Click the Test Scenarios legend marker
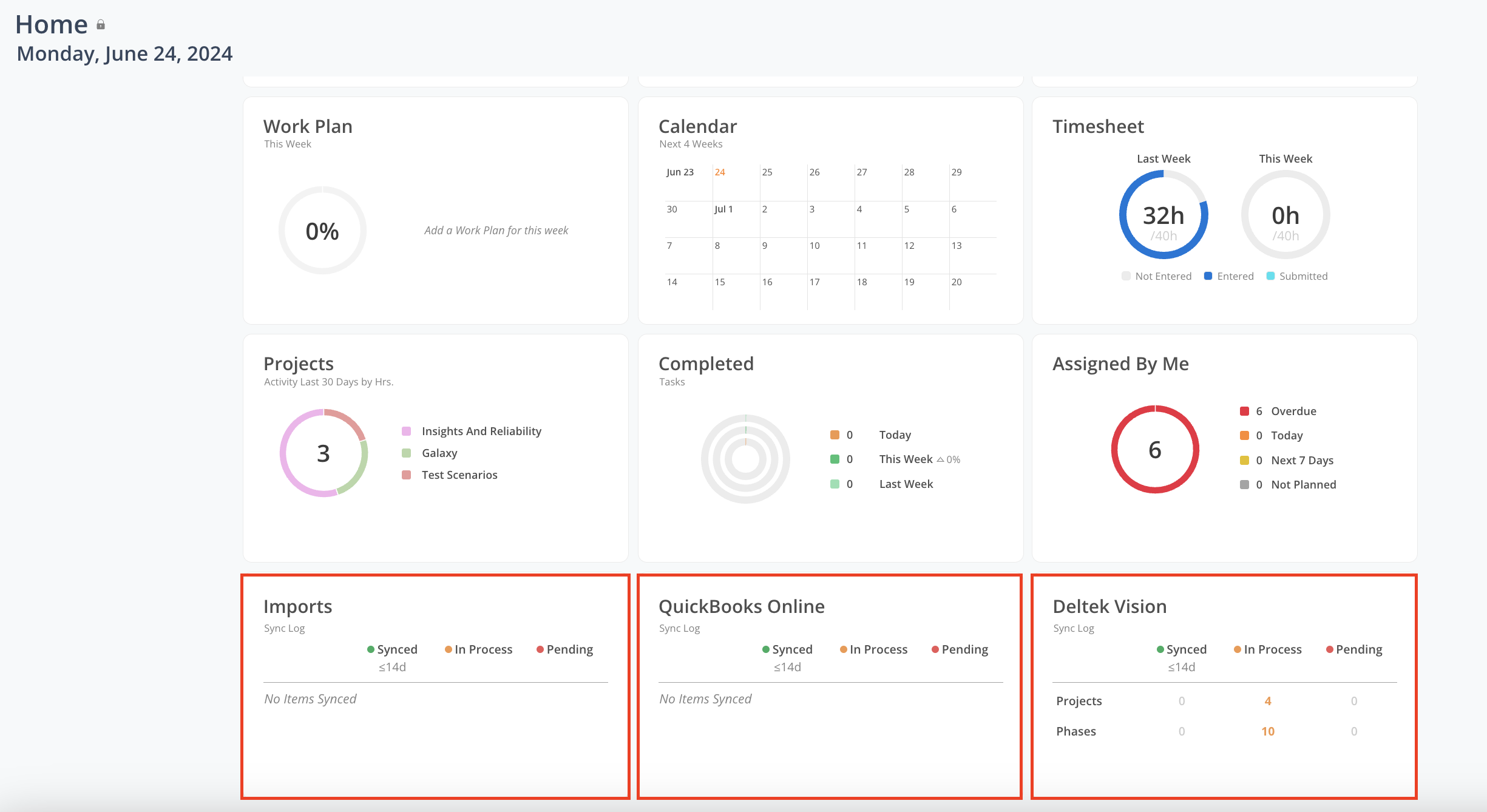Viewport: 1487px width, 812px height. tap(407, 475)
